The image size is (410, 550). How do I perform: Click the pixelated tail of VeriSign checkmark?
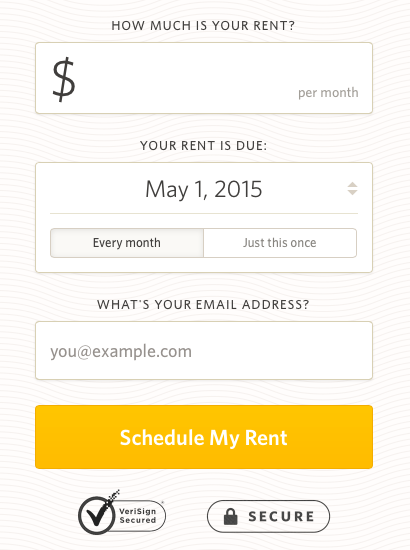[113, 496]
